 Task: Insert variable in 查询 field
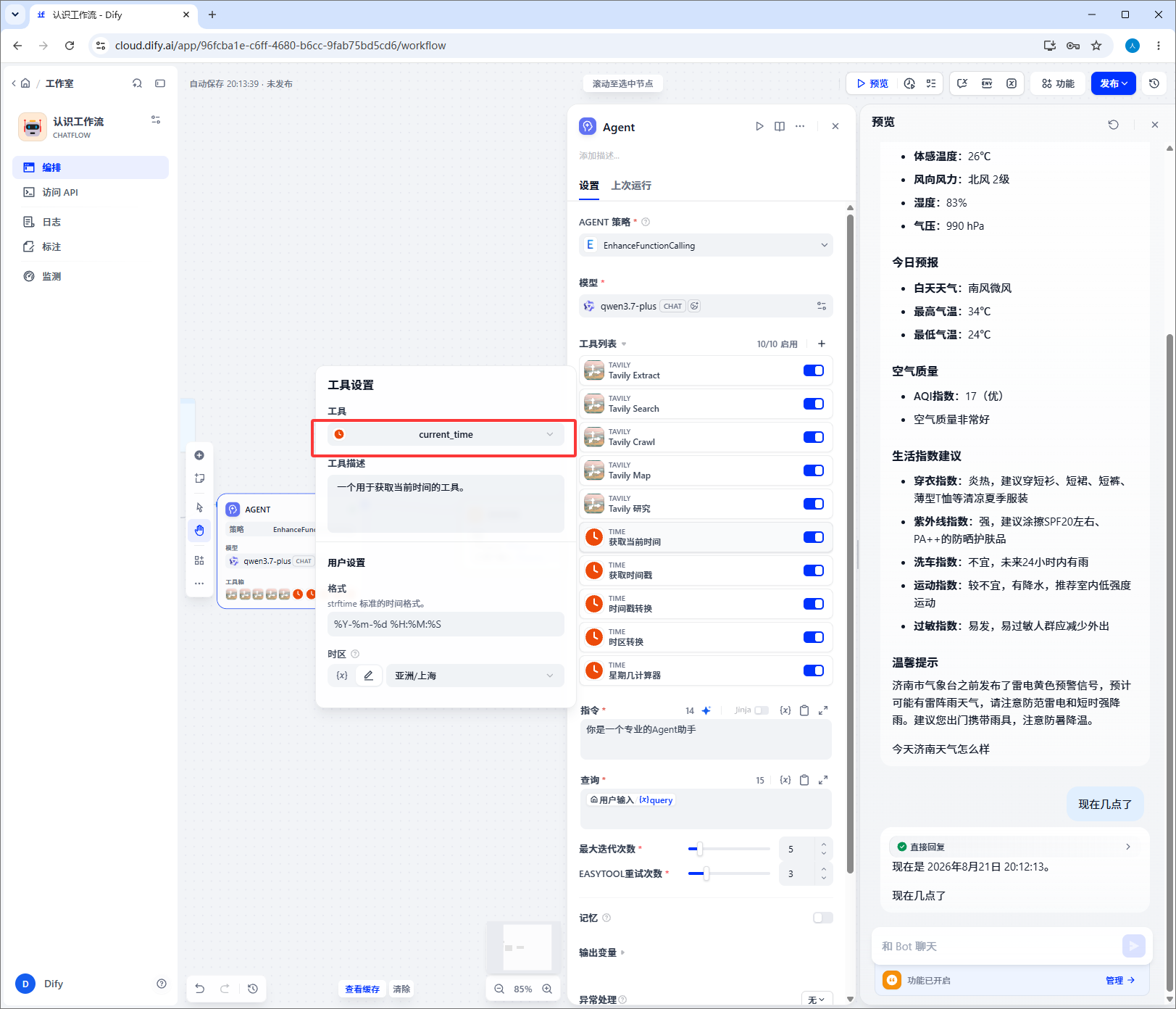click(x=785, y=780)
